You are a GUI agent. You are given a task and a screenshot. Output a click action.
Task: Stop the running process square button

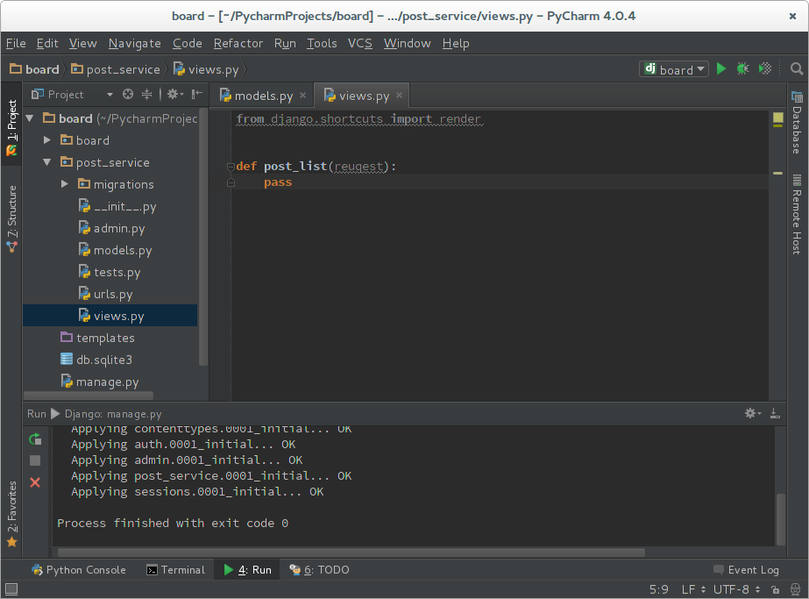[35, 461]
